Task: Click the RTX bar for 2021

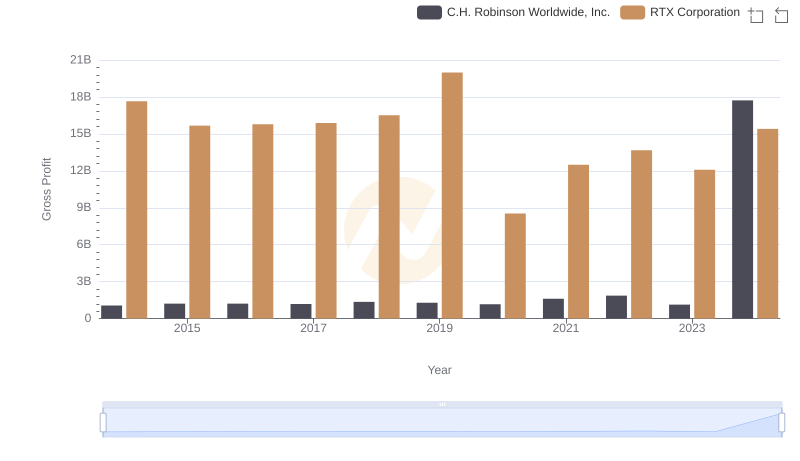Action: pos(579,242)
